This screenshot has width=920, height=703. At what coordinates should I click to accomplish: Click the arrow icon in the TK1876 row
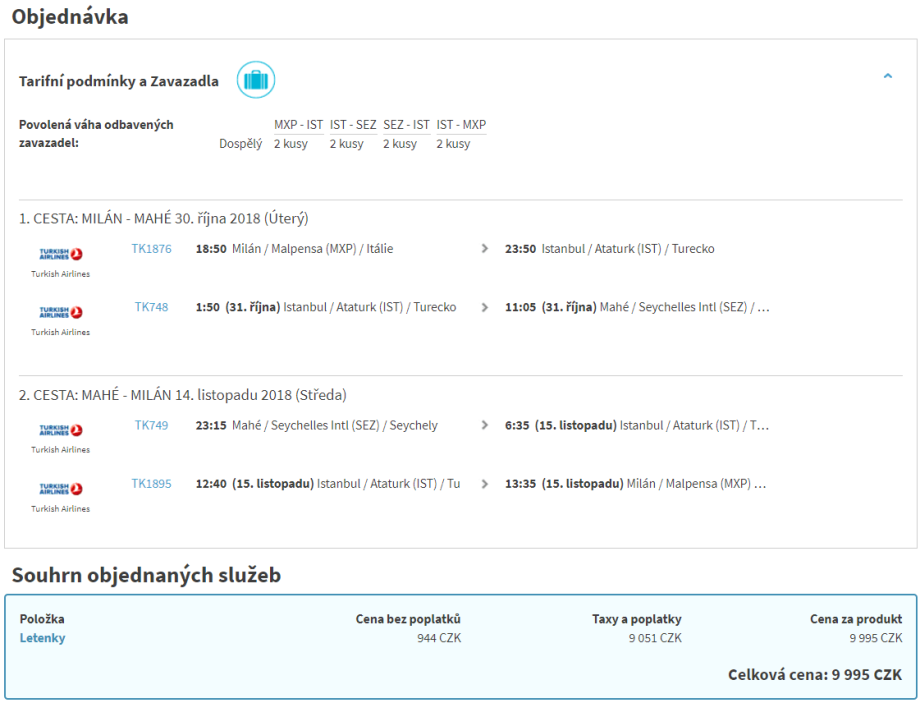(x=485, y=249)
